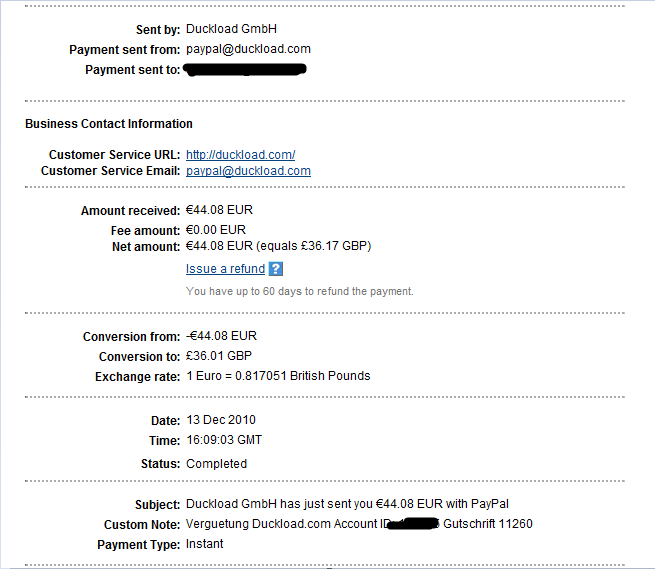This screenshot has height=569, width=655.
Task: Click the Instant payment type value
Action: click(x=205, y=544)
